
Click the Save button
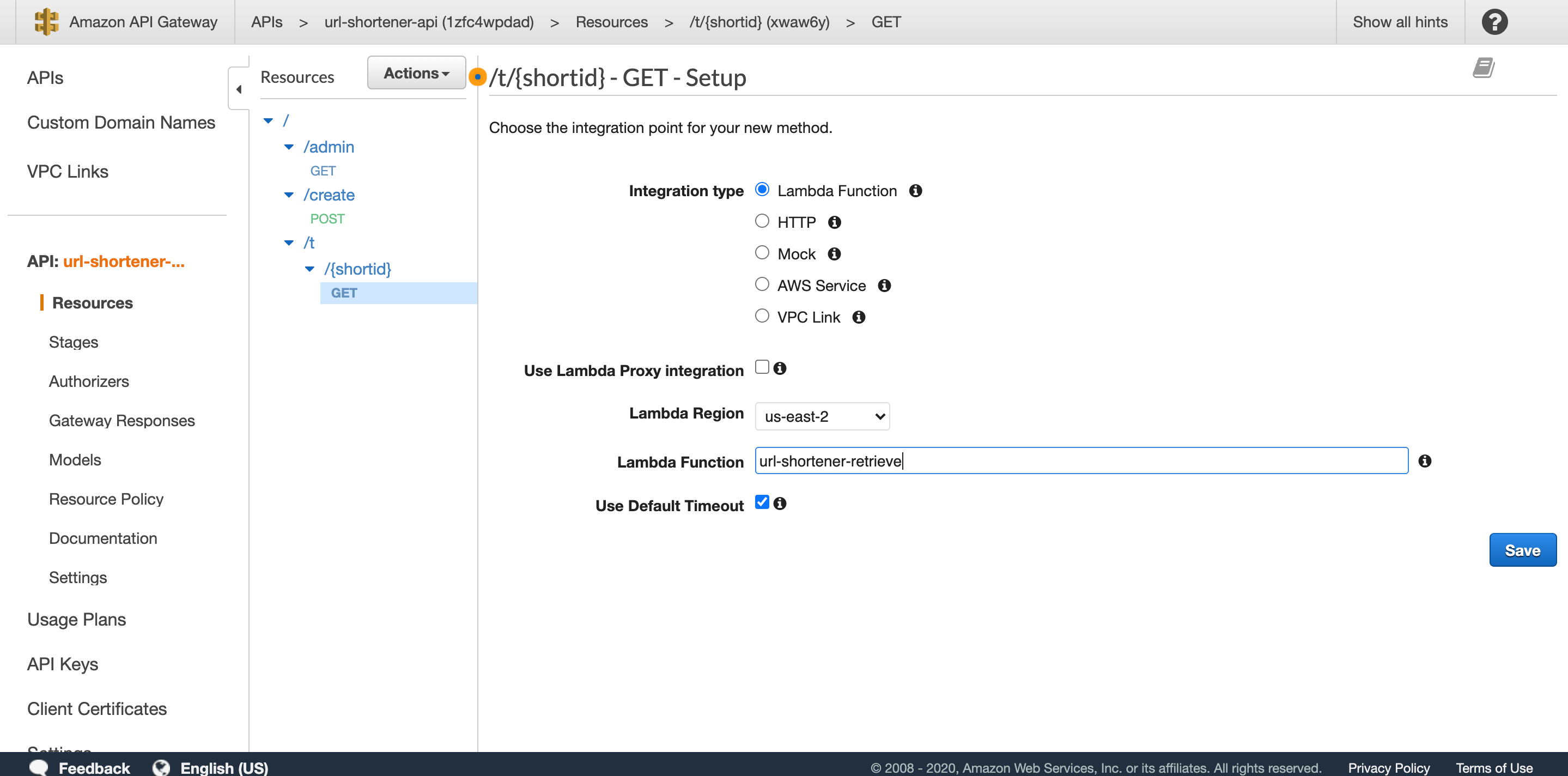point(1522,550)
